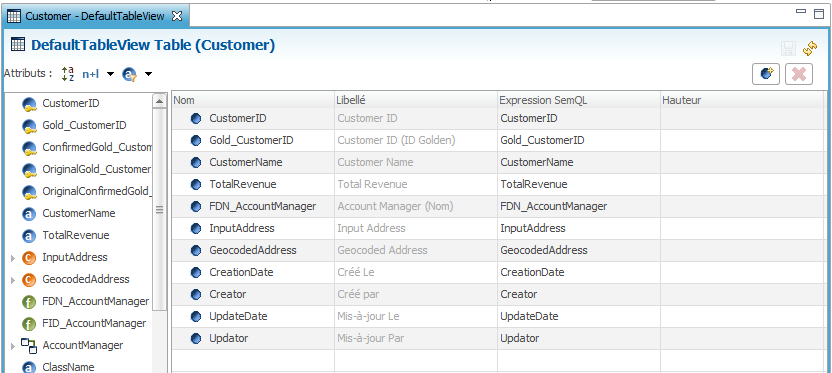This screenshot has height=373, width=832.
Task: Click FDN_AccountManager green icon in tree
Action: [x=29, y=302]
